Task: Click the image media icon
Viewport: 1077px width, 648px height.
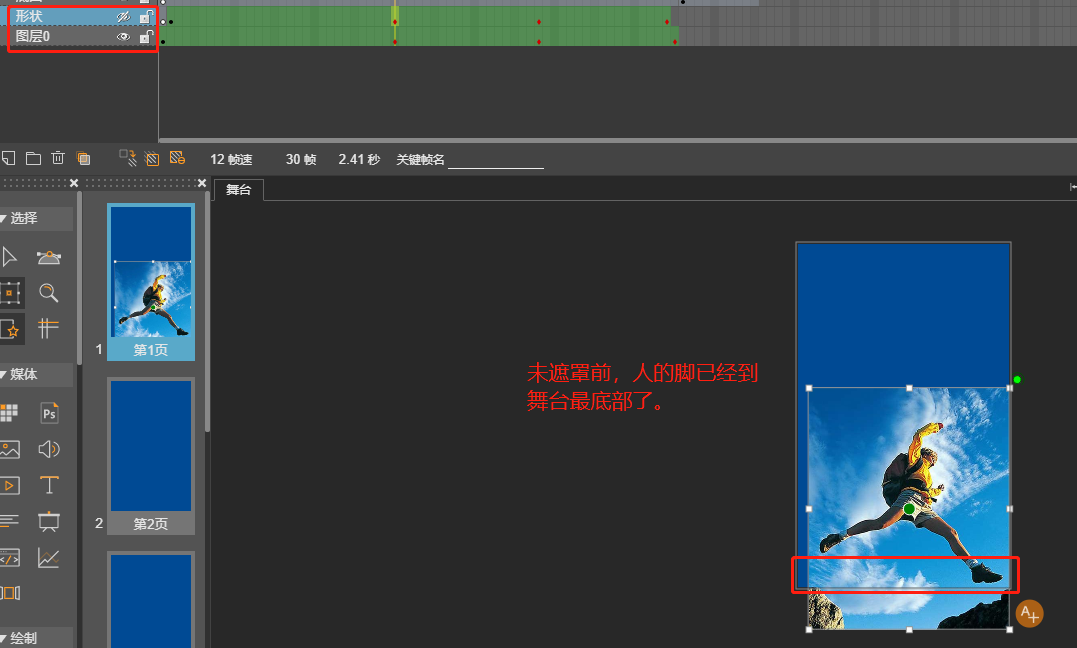Action: (10, 449)
